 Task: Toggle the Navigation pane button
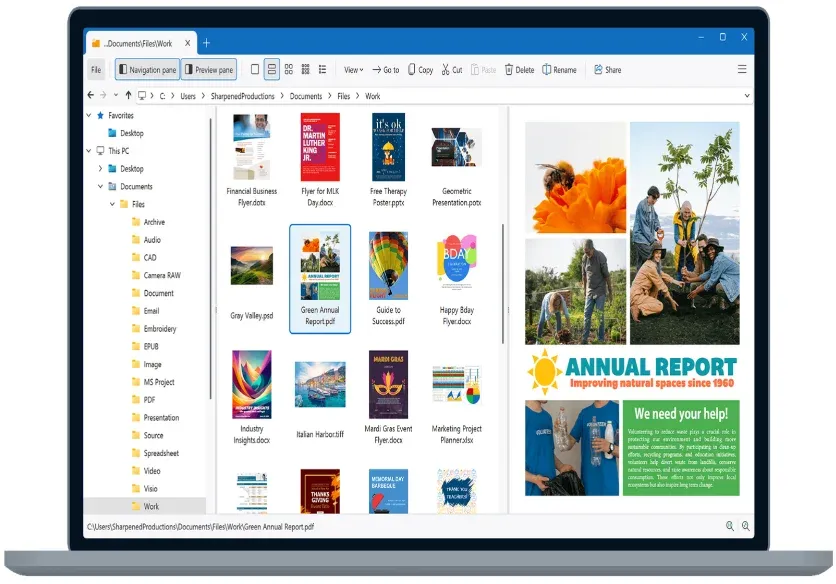[x=148, y=70]
